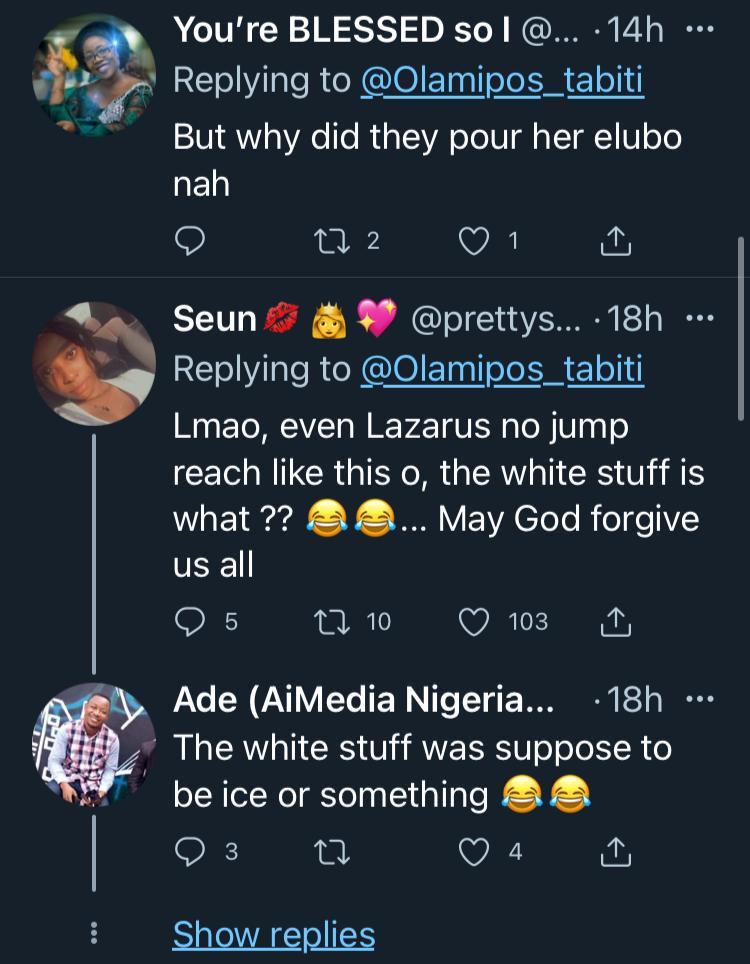Like Ade's white stuff tweet
750x964 pixels.
476,852
